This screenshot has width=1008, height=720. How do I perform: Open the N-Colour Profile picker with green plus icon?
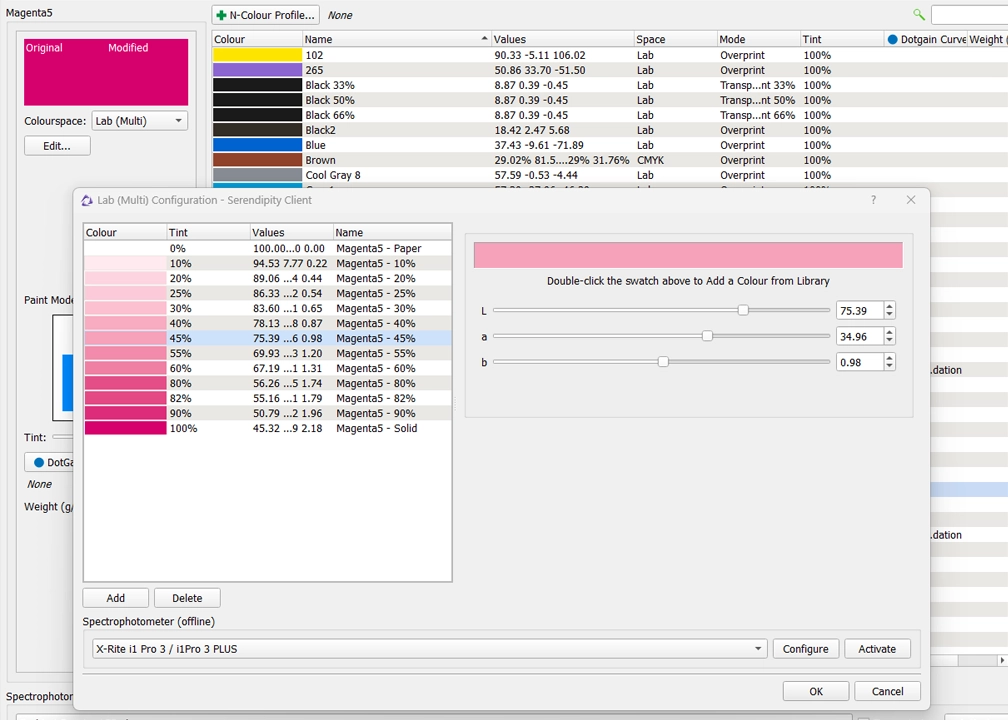pos(263,15)
